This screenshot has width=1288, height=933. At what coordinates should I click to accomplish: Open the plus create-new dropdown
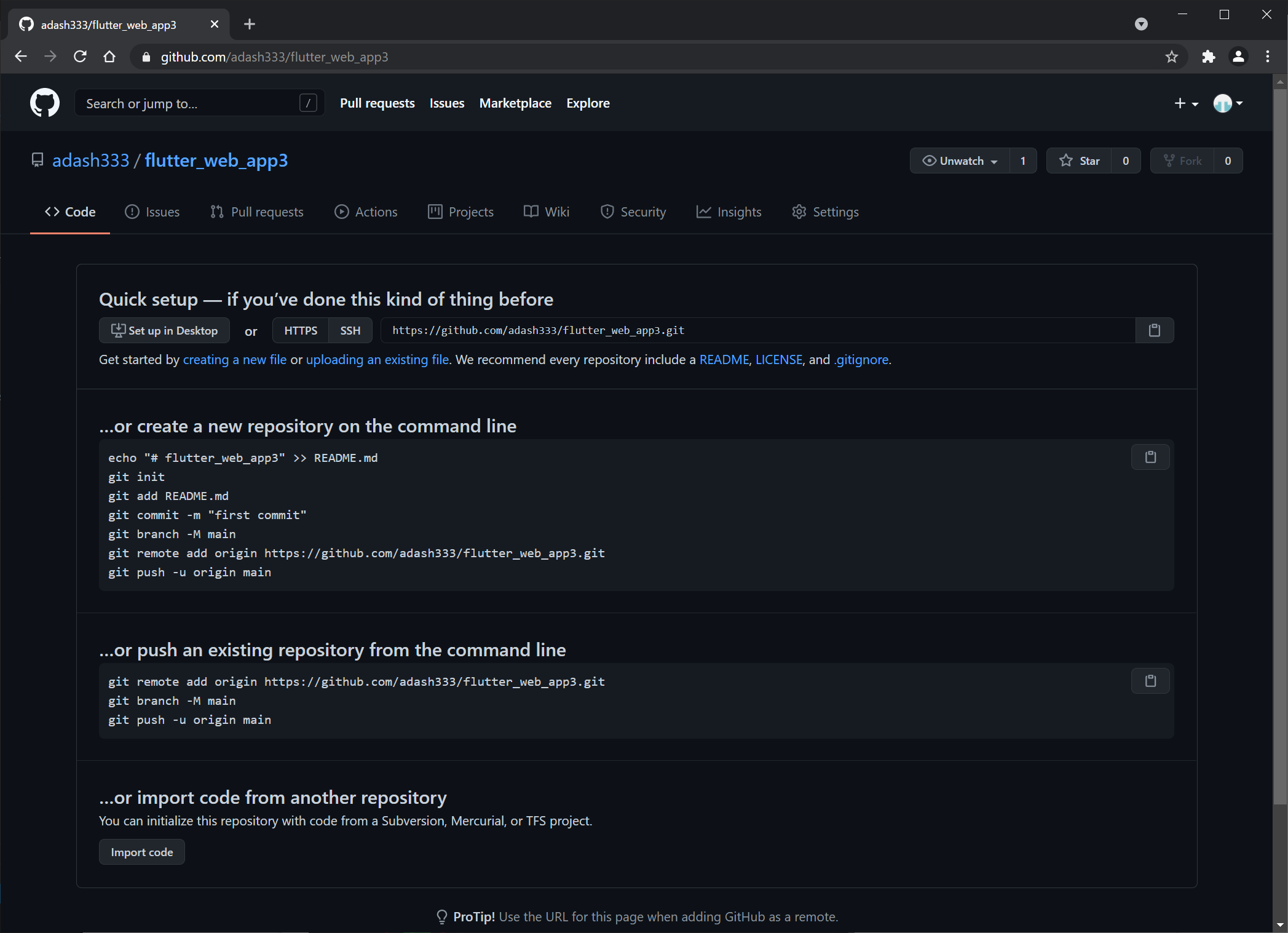pyautogui.click(x=1186, y=103)
